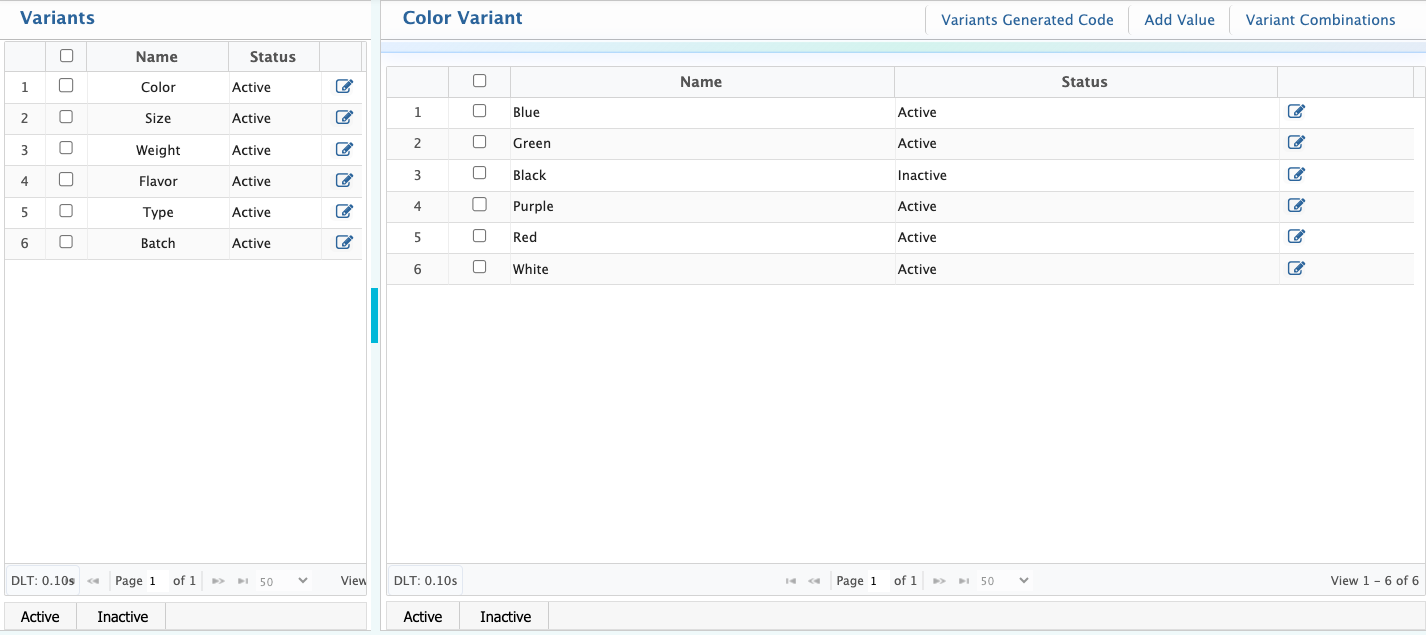Edit the Weight variant row

pos(344,150)
